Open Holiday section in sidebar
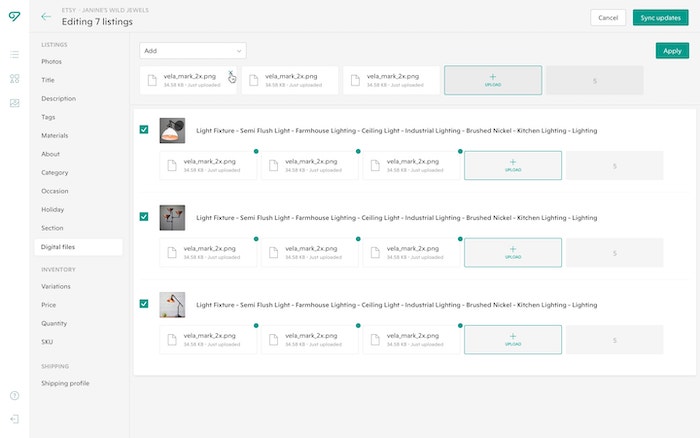The image size is (700, 438). [52, 209]
